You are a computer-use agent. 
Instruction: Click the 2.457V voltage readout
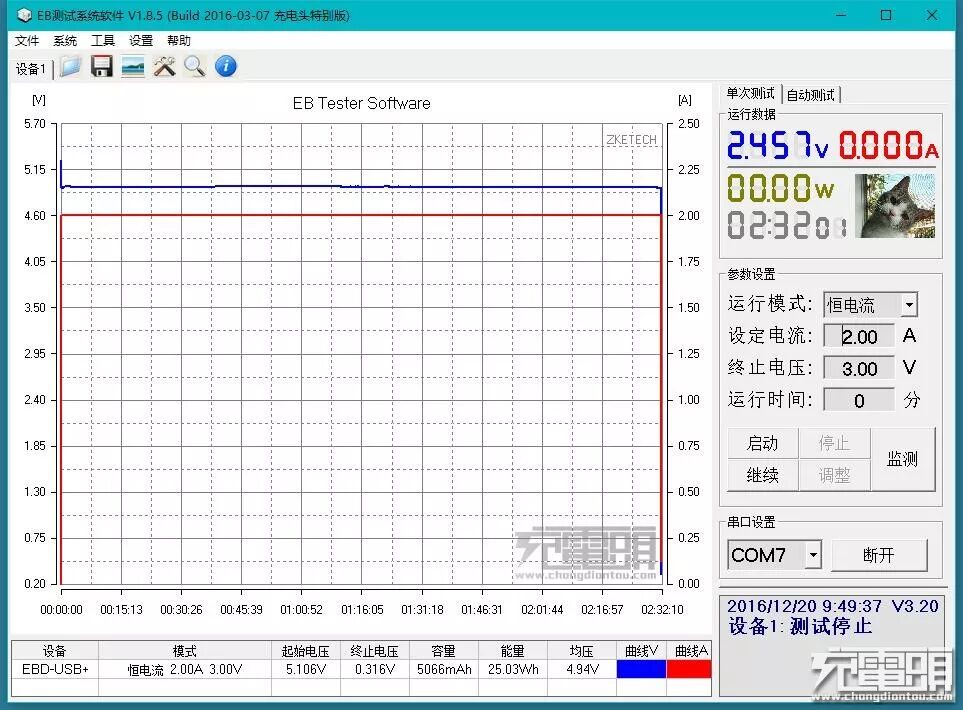tap(778, 146)
